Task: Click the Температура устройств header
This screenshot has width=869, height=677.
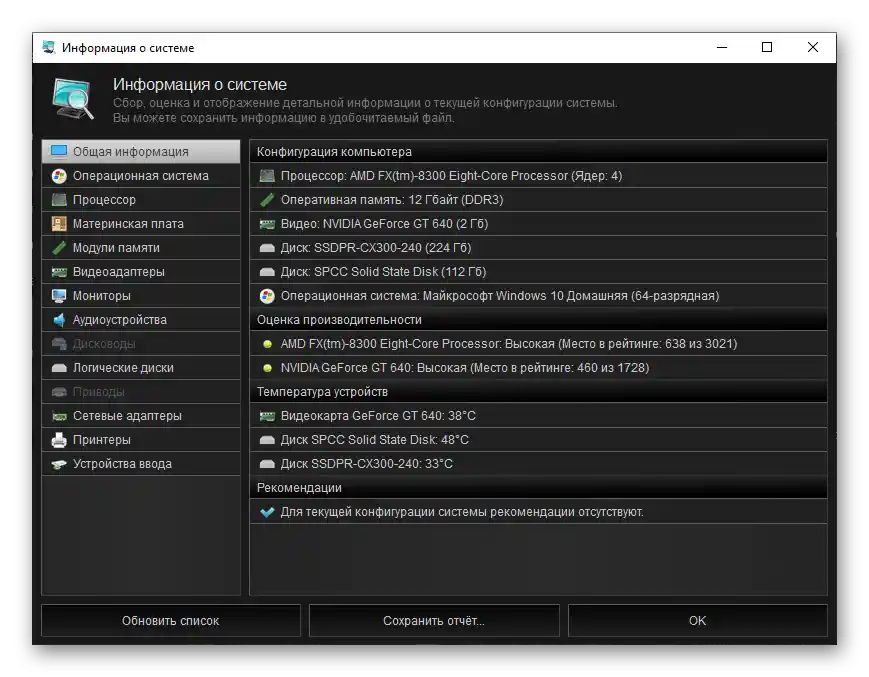Action: click(538, 392)
